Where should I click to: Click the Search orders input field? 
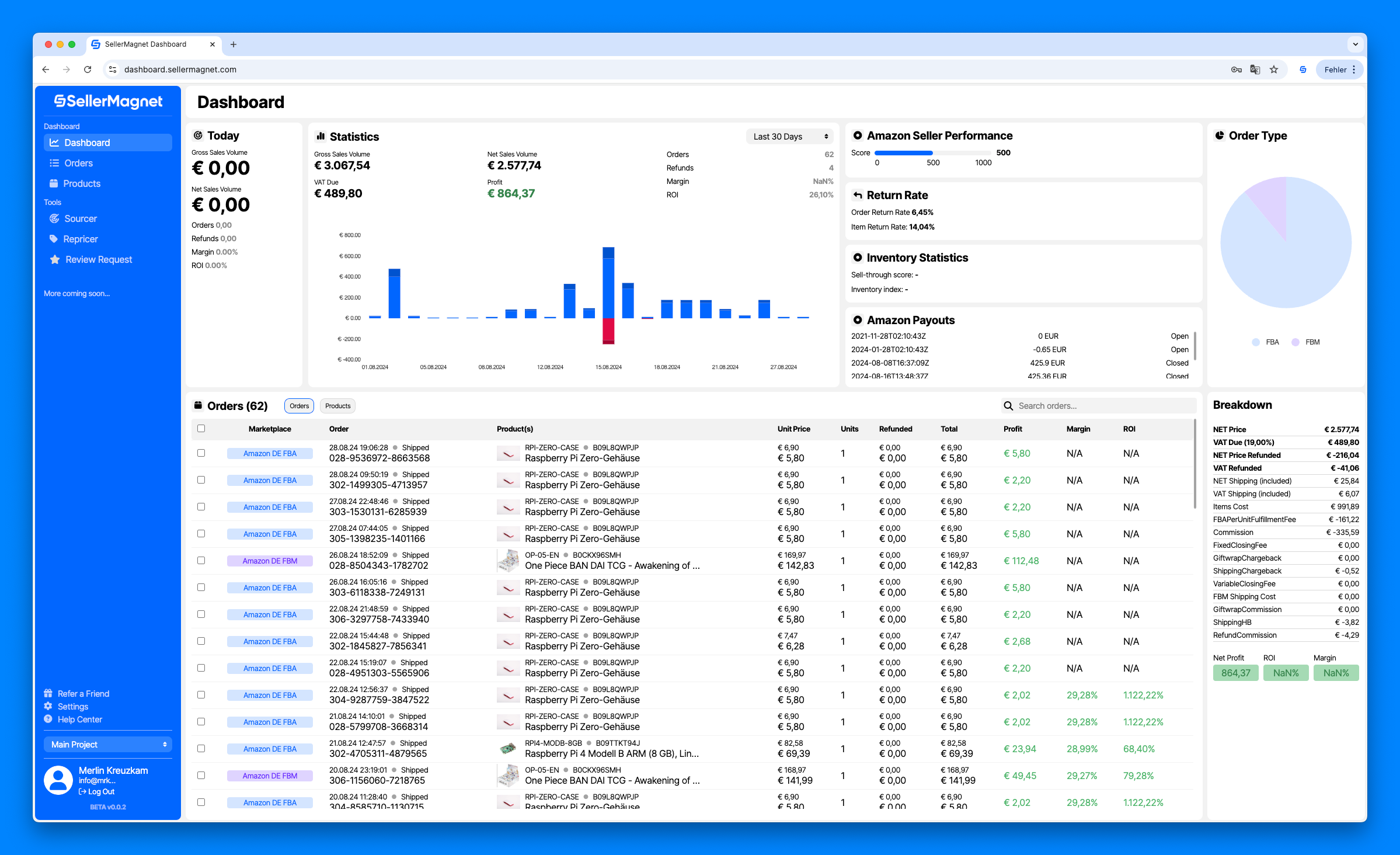pos(1099,406)
